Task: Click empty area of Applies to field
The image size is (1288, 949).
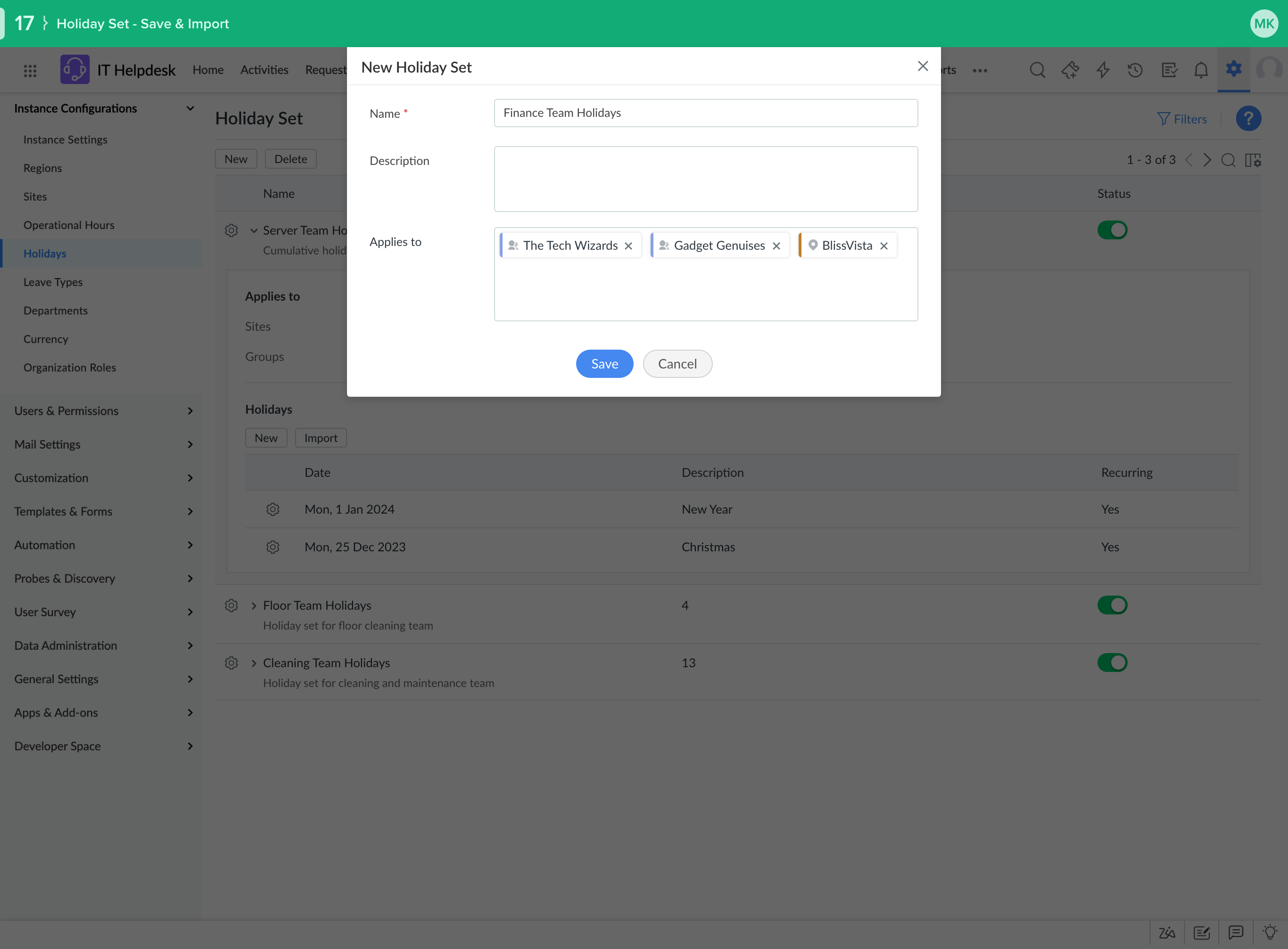Action: (706, 290)
